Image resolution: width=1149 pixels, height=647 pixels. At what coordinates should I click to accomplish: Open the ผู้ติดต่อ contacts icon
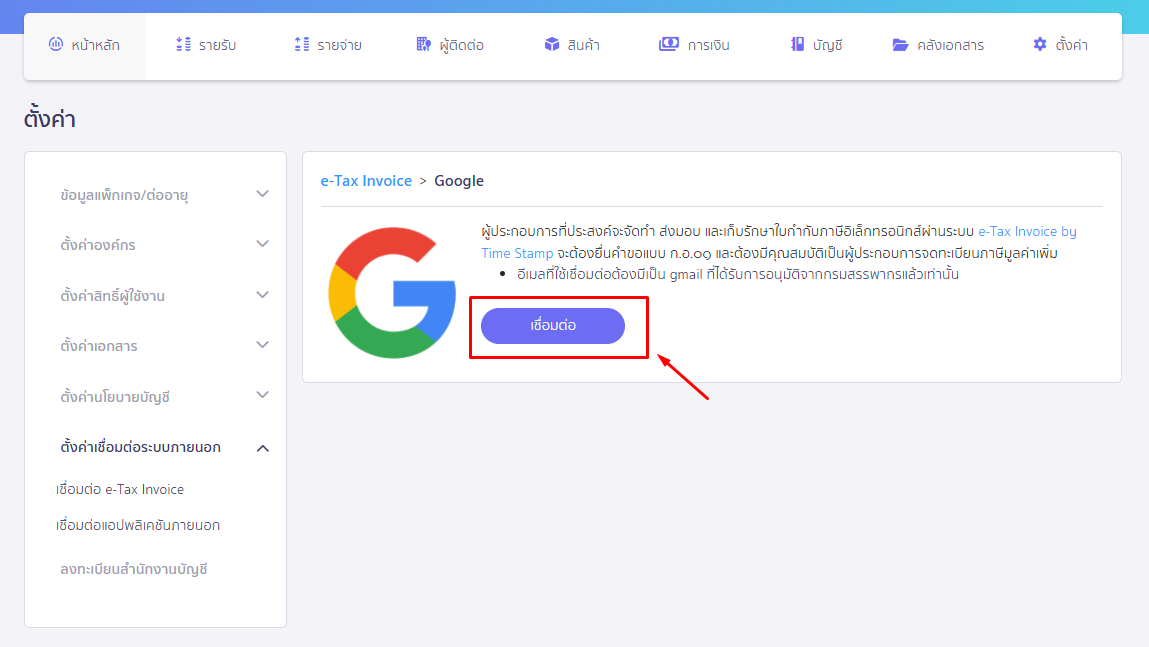click(x=424, y=44)
